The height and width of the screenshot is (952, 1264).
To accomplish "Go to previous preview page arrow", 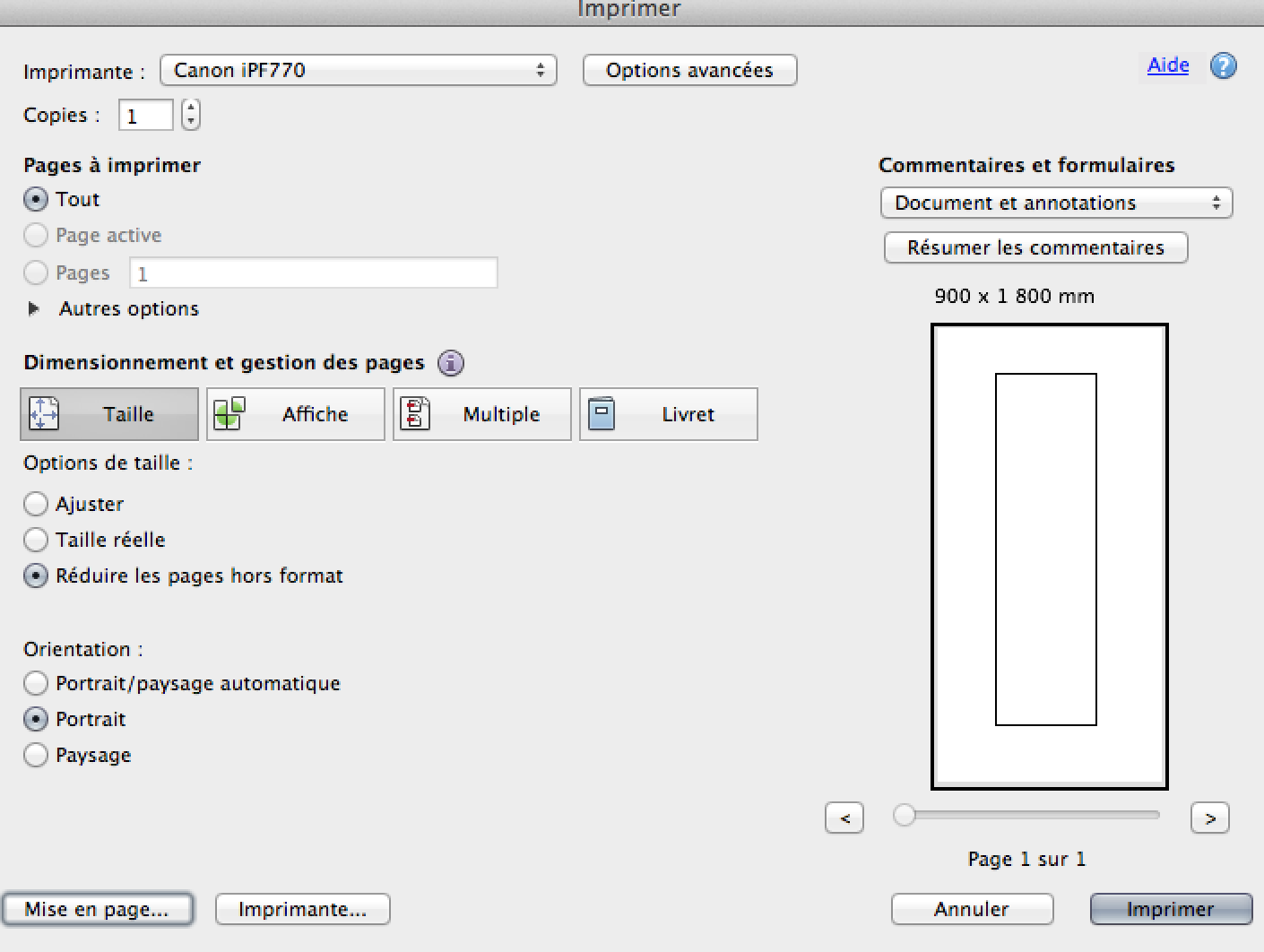I will [844, 818].
